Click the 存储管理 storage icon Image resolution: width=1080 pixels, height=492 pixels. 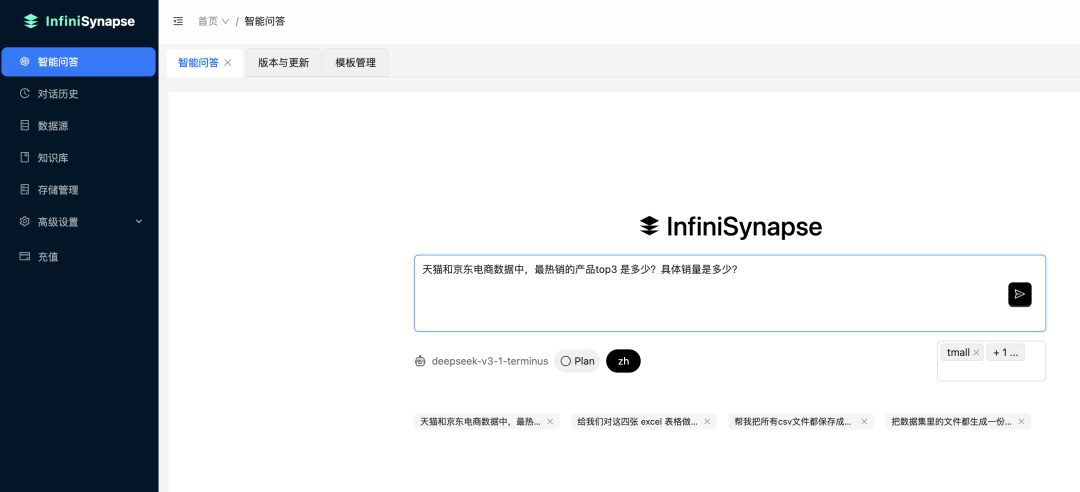tap(25, 189)
